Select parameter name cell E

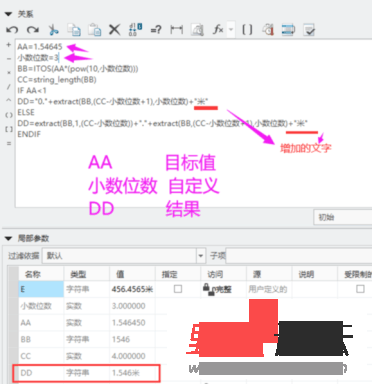click(x=41, y=289)
